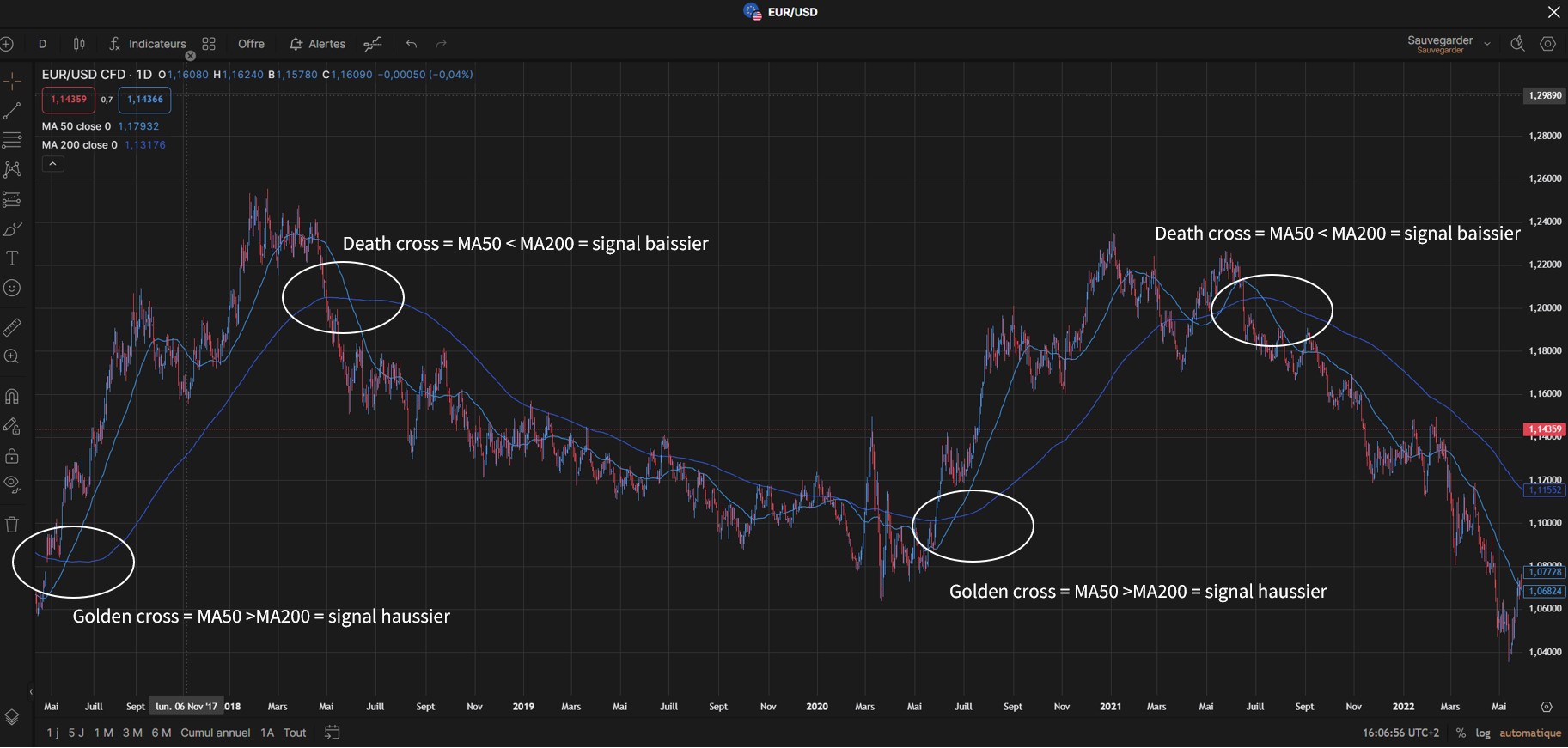Toggle magnet mode in left toolbar
This screenshot has height=748, width=1568.
click(x=12, y=396)
